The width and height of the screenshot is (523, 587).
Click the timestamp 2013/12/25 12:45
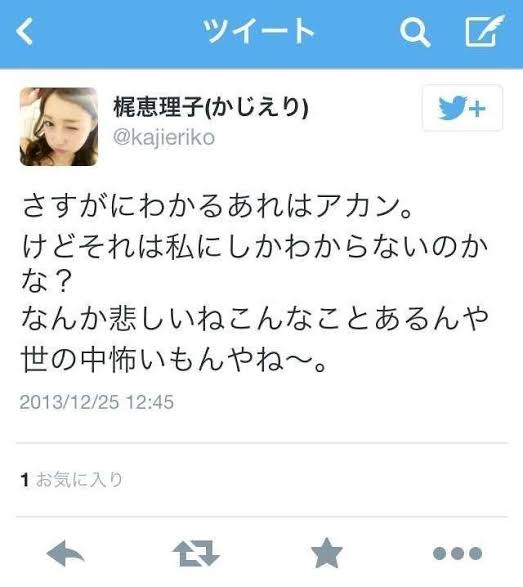coord(97,402)
